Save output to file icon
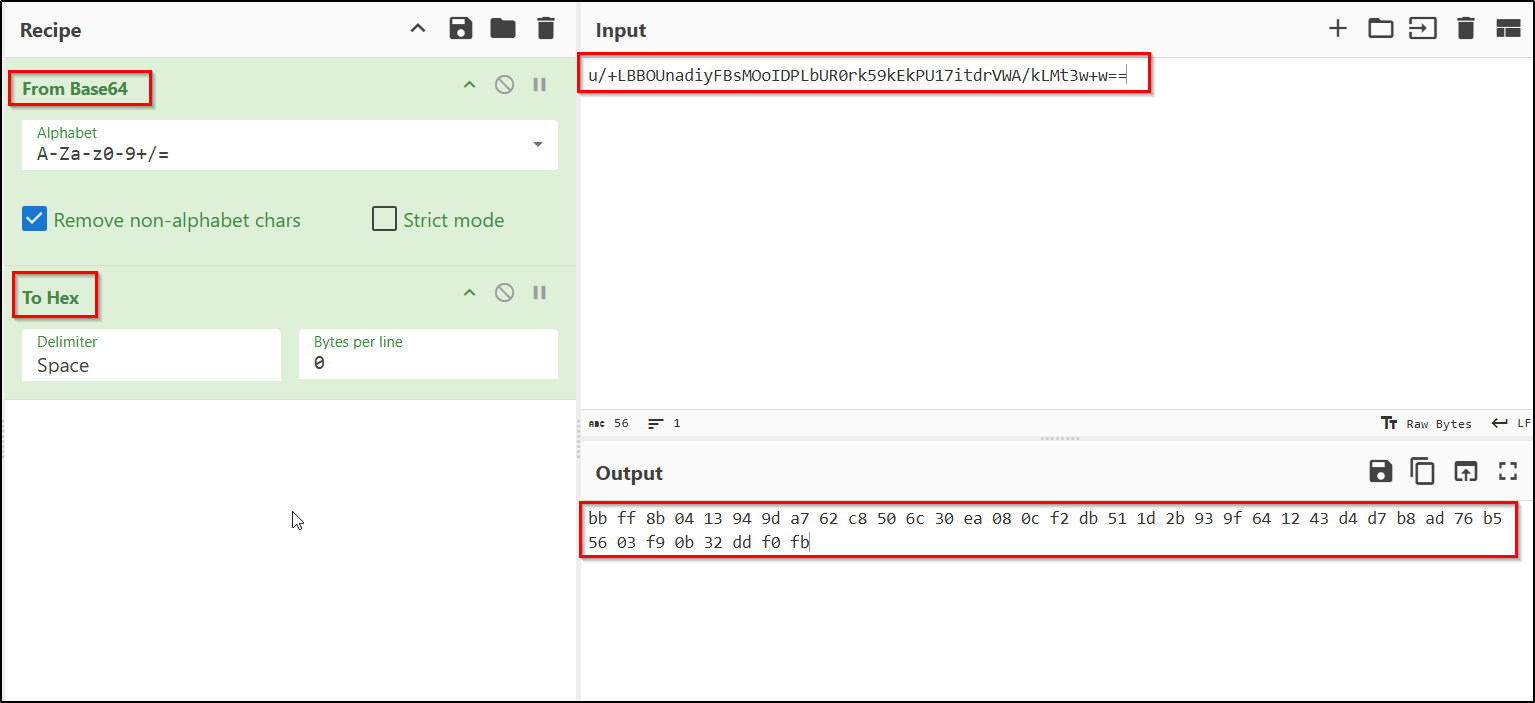The width and height of the screenshot is (1535, 703). 1381,471
